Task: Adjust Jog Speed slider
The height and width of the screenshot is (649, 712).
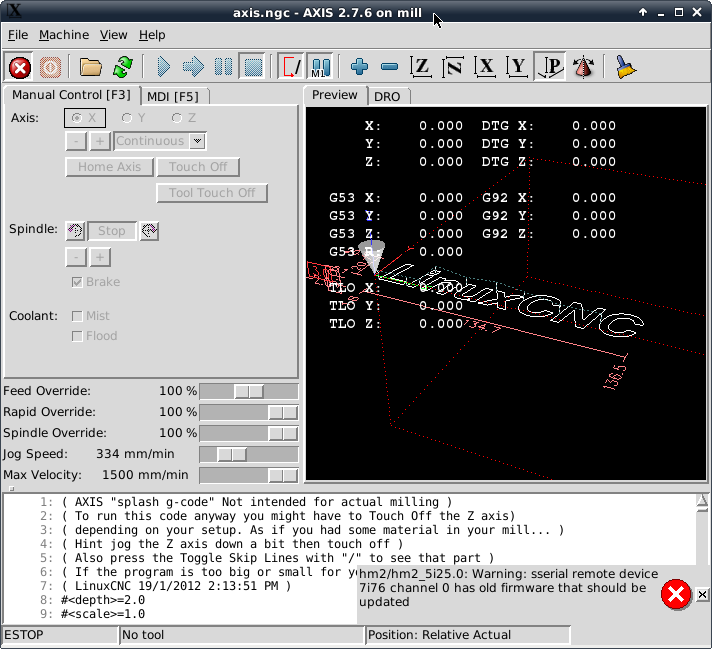Action: [249, 454]
